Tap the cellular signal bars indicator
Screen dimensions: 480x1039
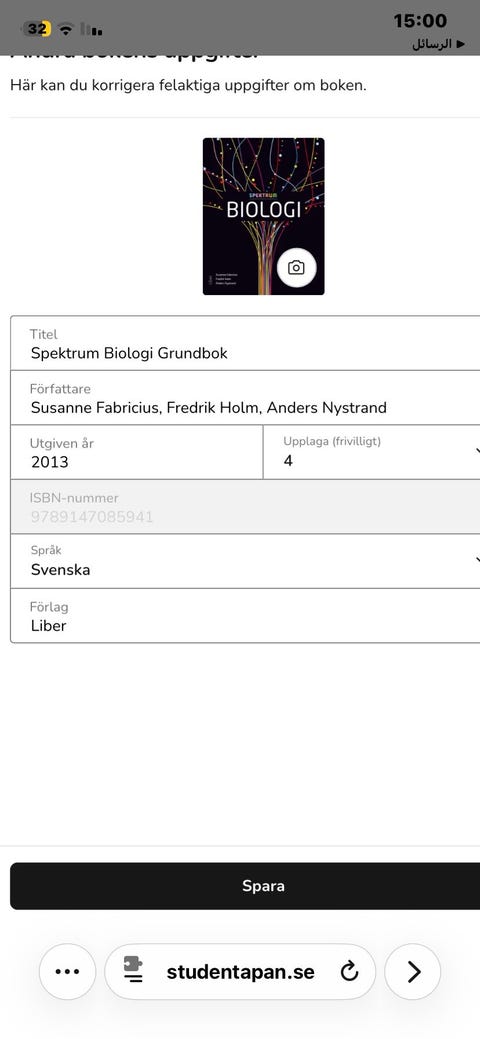91,29
